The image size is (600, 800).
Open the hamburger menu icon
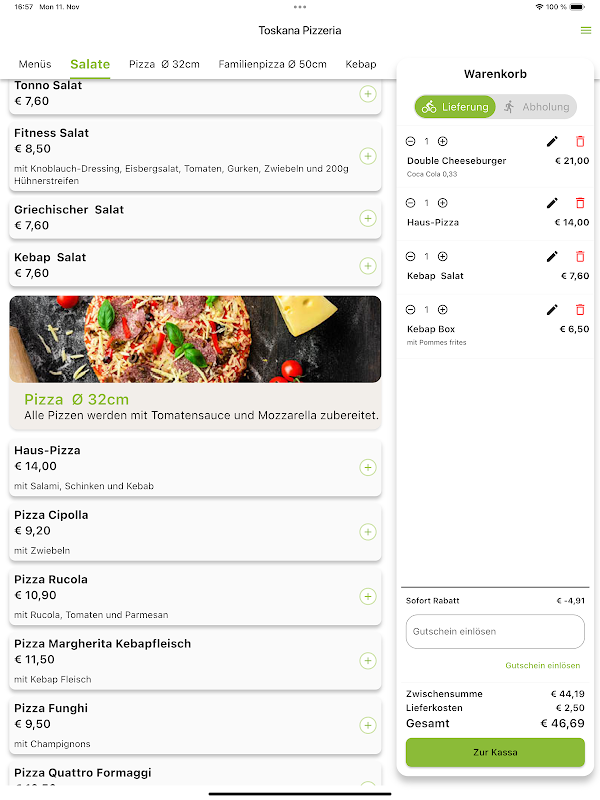pyautogui.click(x=586, y=31)
